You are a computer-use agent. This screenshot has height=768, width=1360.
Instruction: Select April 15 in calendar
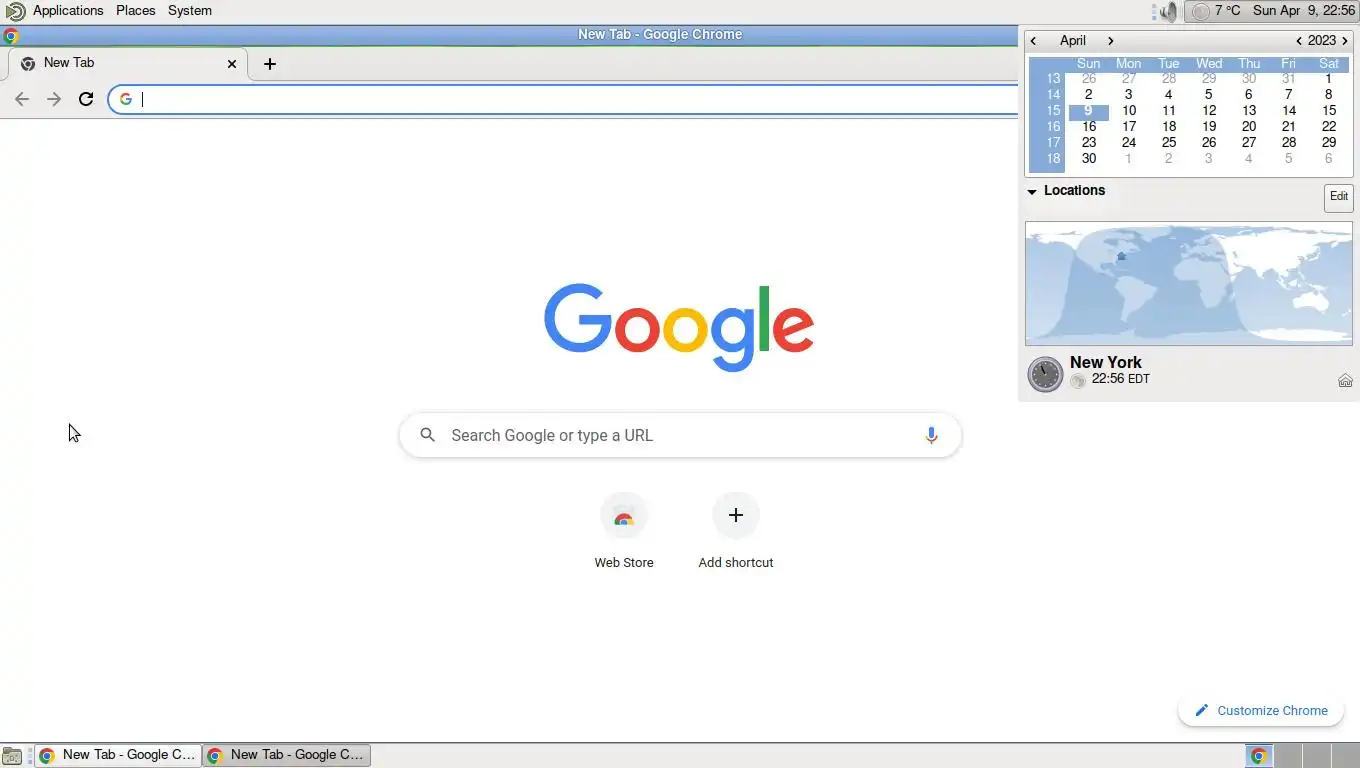(x=1329, y=111)
